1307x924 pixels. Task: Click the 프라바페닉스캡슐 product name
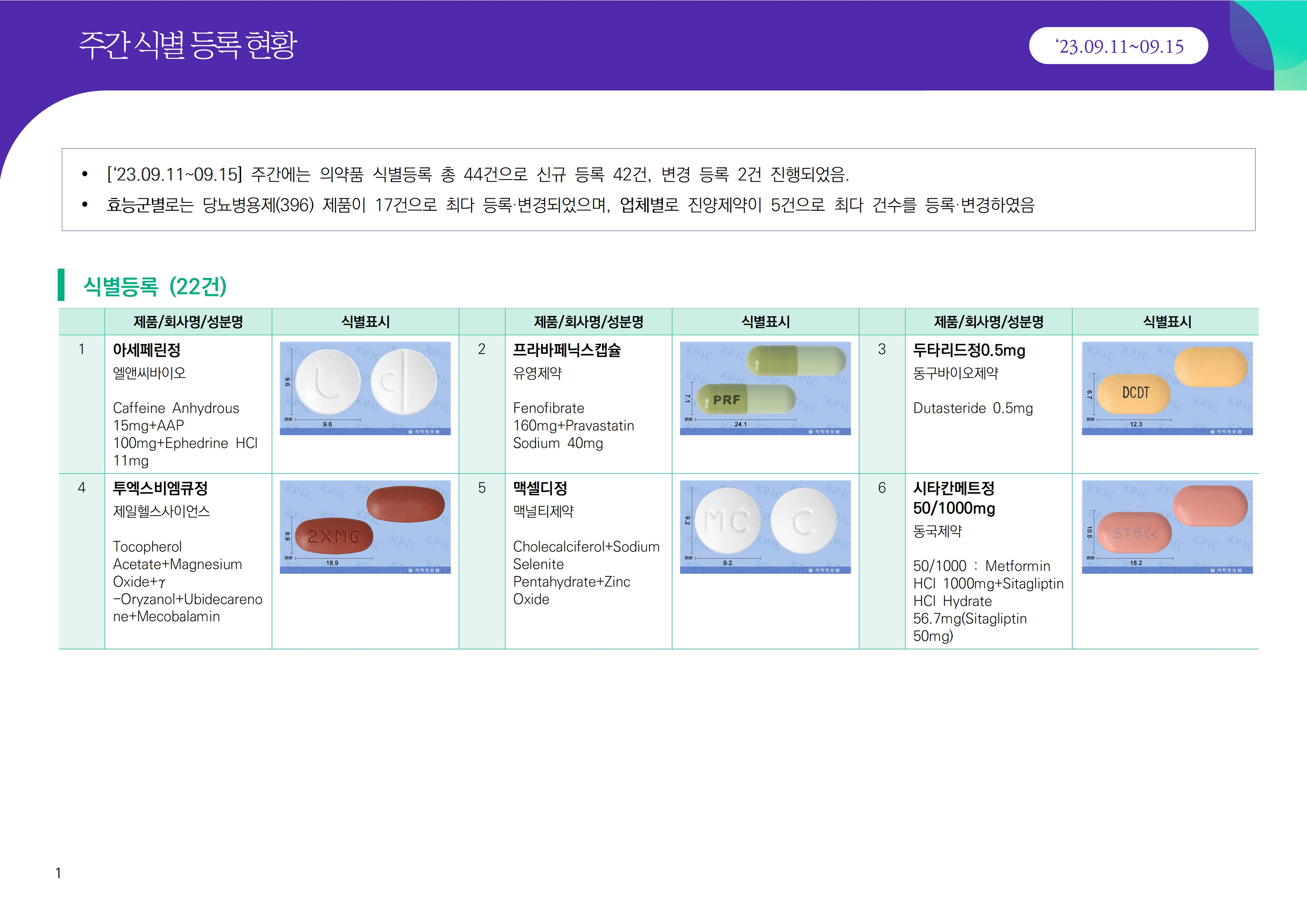click(566, 349)
